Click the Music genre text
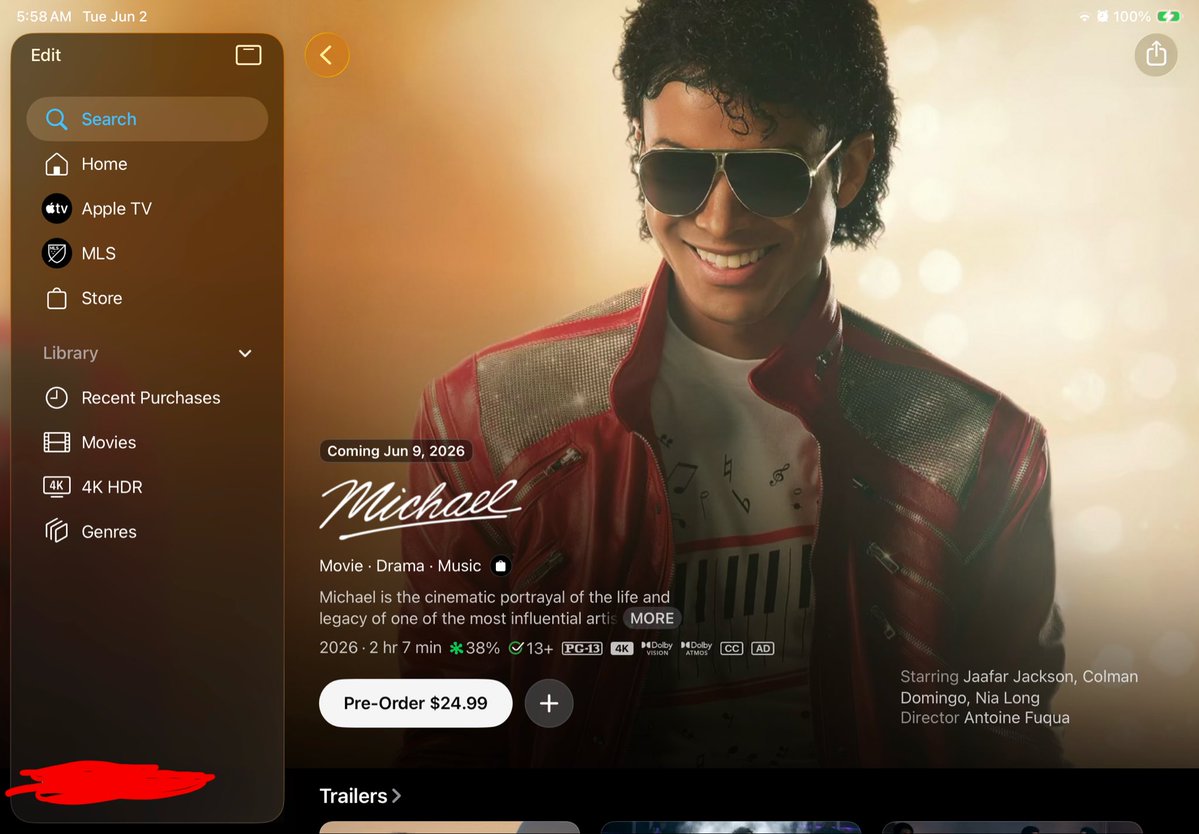1199x834 pixels. coord(459,566)
